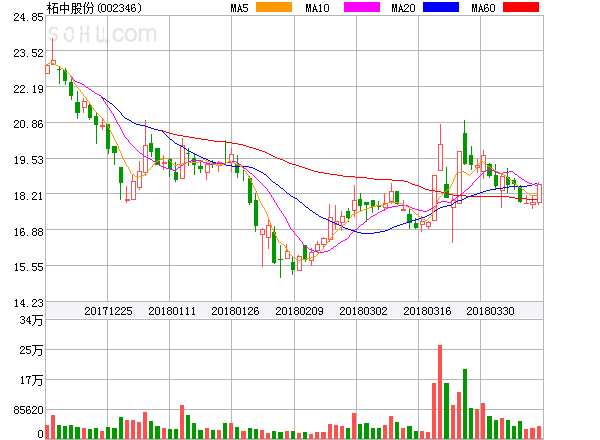Viewport: 600px width, 440px height.
Task: Click the 34万 volume axis label
Action: click(x=31, y=320)
